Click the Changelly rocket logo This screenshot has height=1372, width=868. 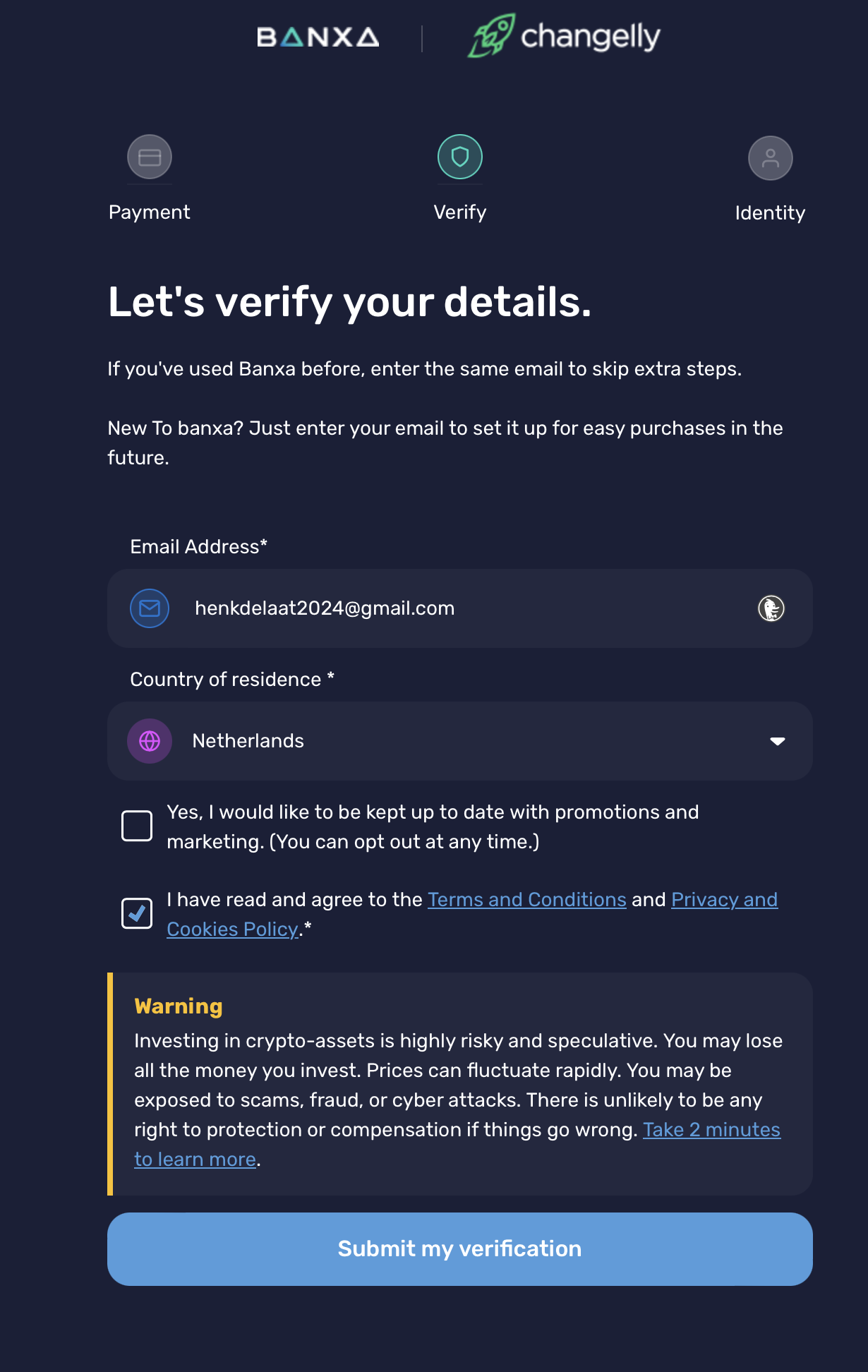coord(492,35)
